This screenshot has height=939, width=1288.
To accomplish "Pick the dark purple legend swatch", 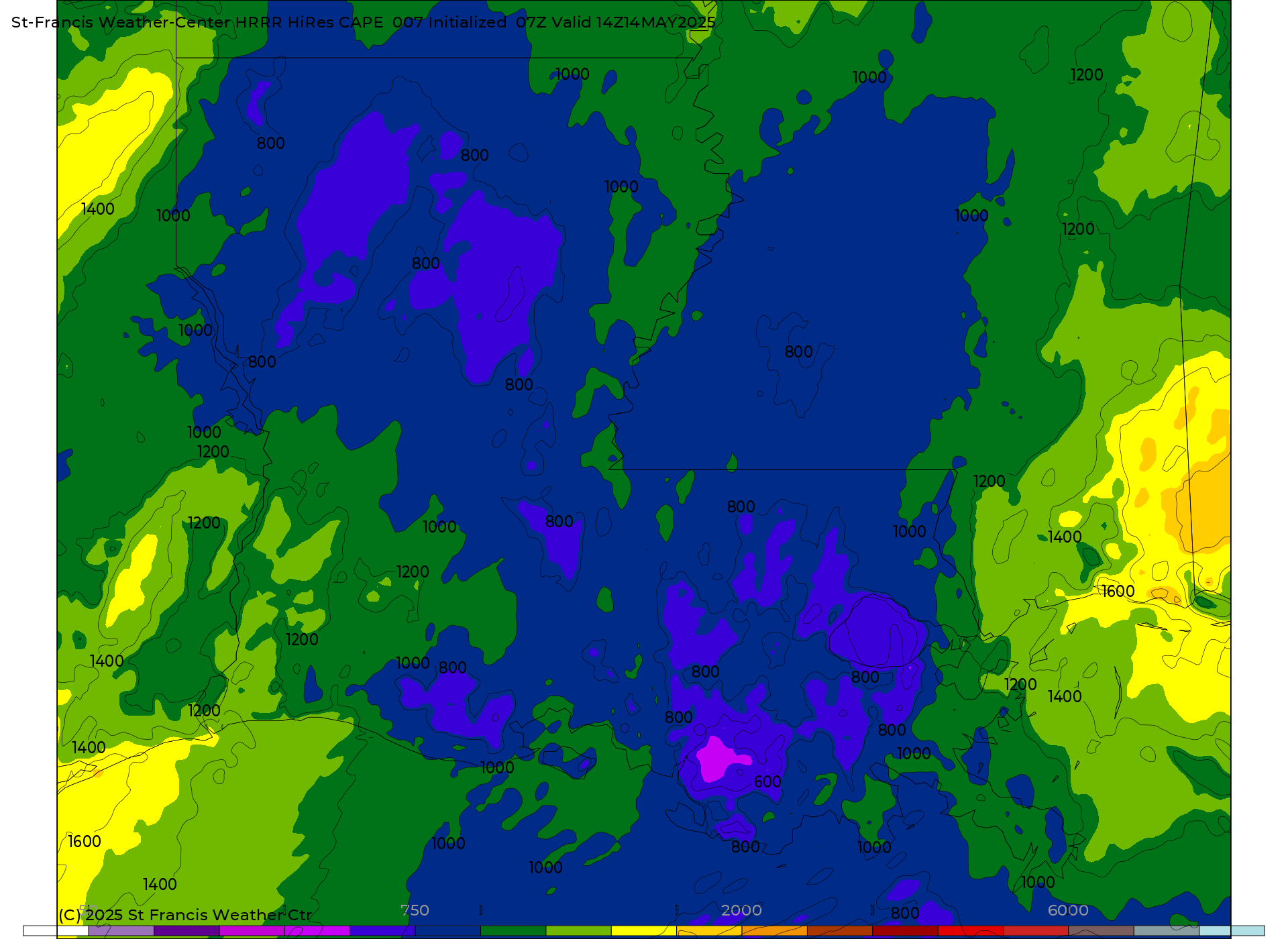I will [186, 931].
